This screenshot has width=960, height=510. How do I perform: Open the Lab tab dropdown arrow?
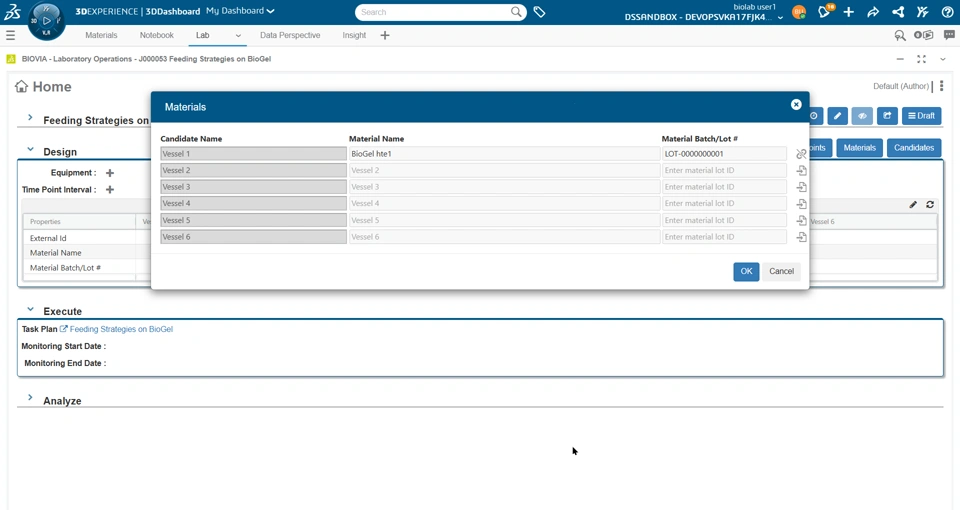[x=238, y=36]
